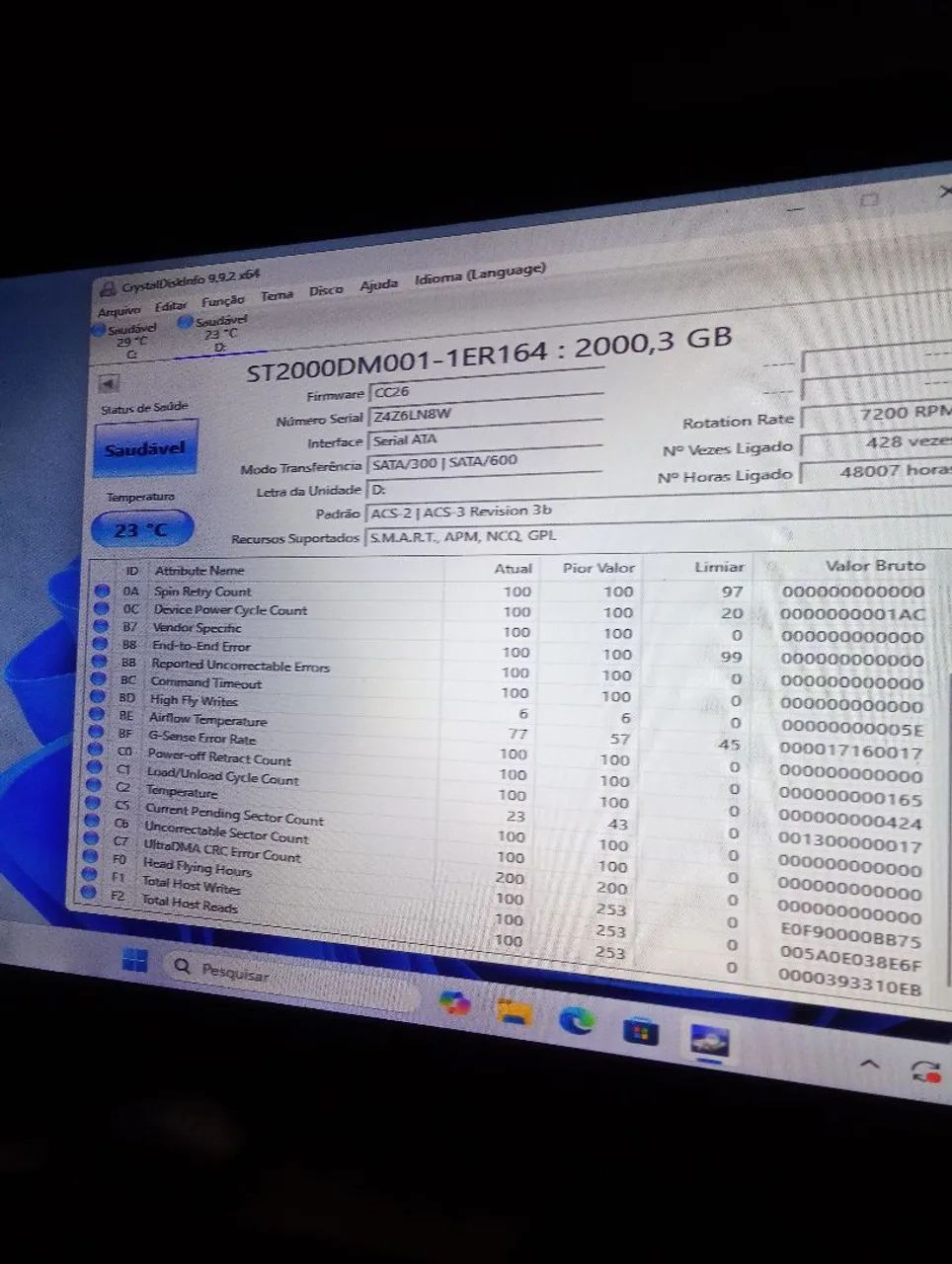Screen dimensions: 952x1264
Task: Click the Pior Valor column header
Action: coord(598,568)
